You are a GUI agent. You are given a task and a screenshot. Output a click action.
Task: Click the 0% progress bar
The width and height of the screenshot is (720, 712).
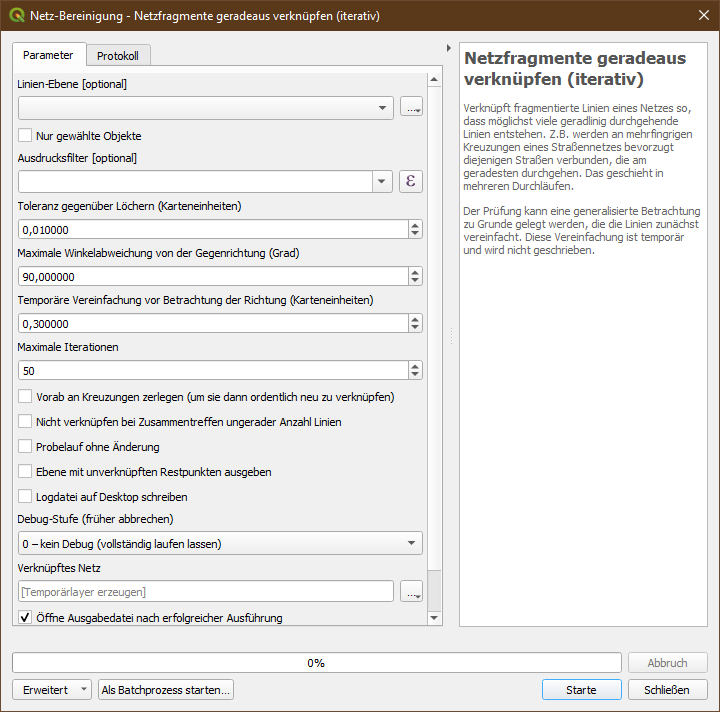pos(315,662)
